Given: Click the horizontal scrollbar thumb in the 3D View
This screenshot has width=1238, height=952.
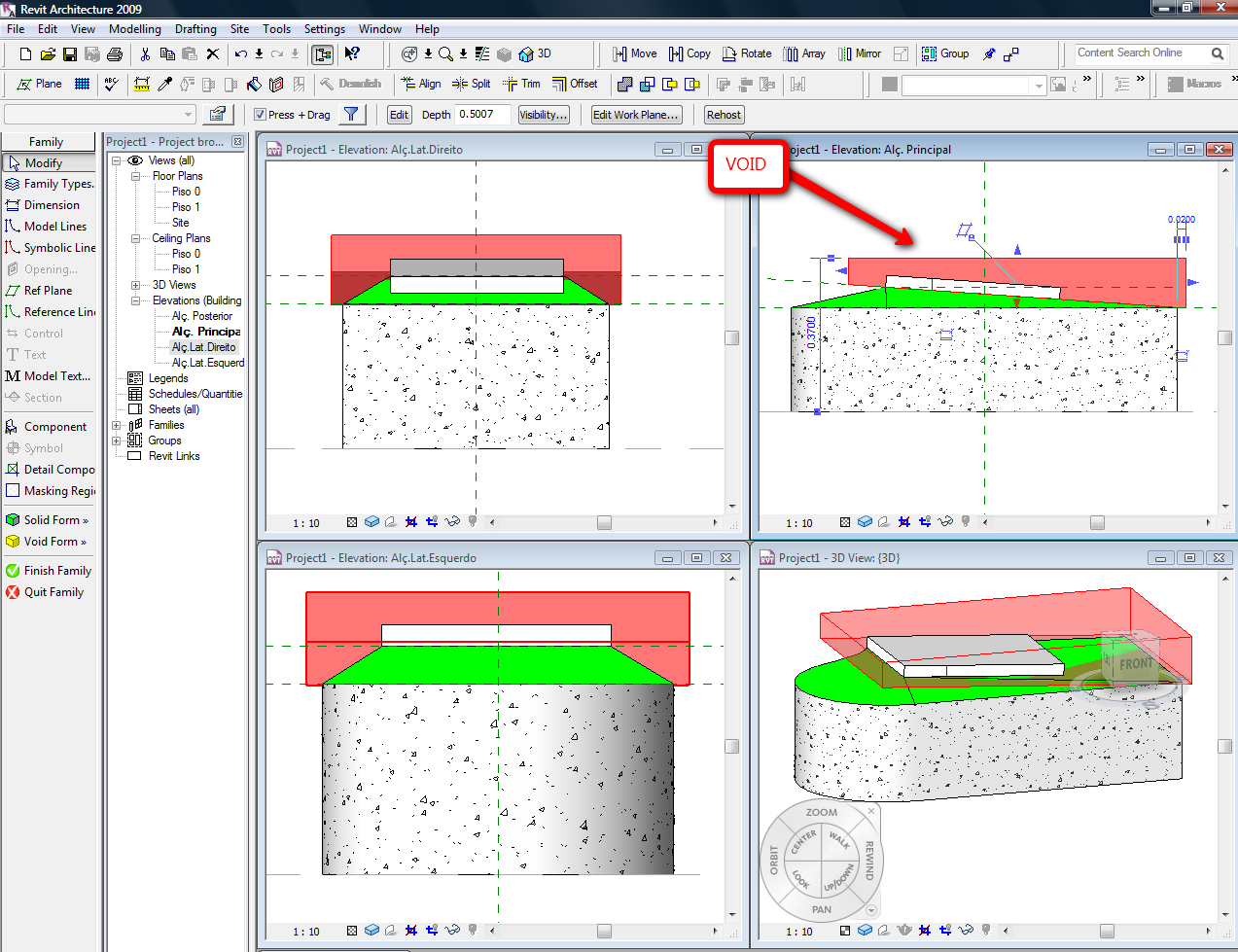Looking at the screenshot, I should 1107,932.
